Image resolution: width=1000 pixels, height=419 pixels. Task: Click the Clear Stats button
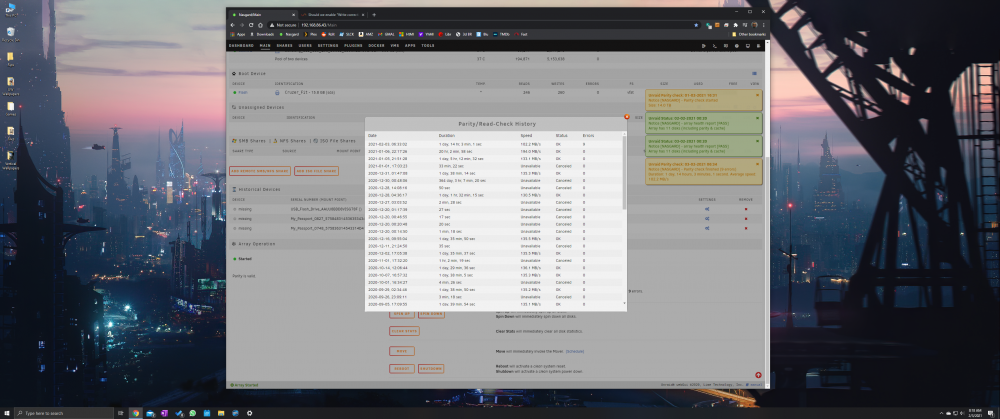tap(404, 331)
